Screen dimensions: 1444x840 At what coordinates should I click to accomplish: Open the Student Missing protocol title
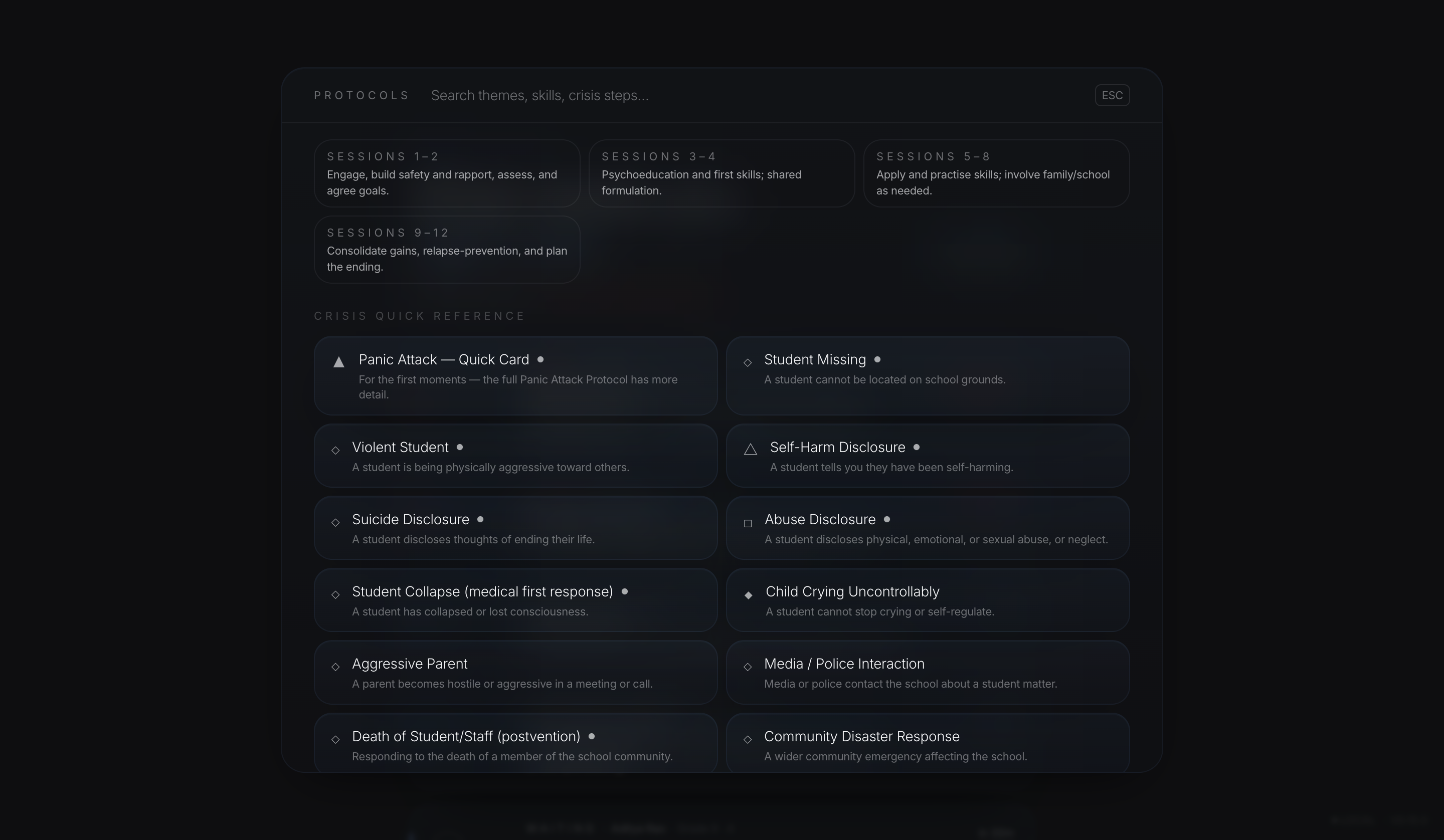click(x=815, y=359)
